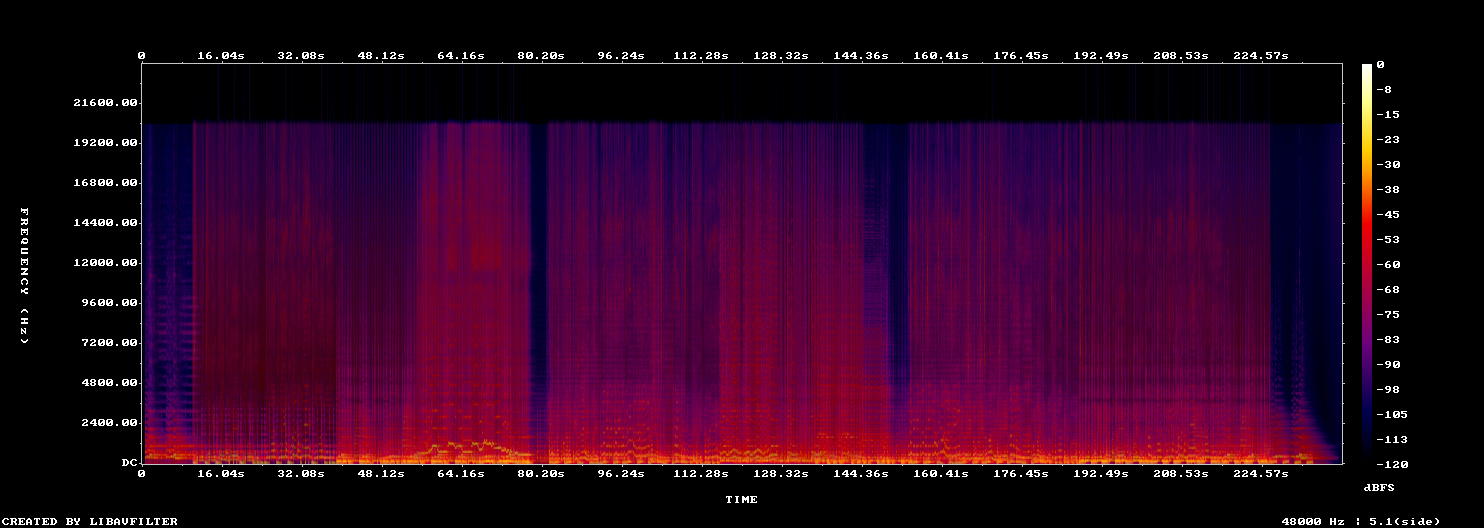Select the -60 dBFS scale value

1388,264
